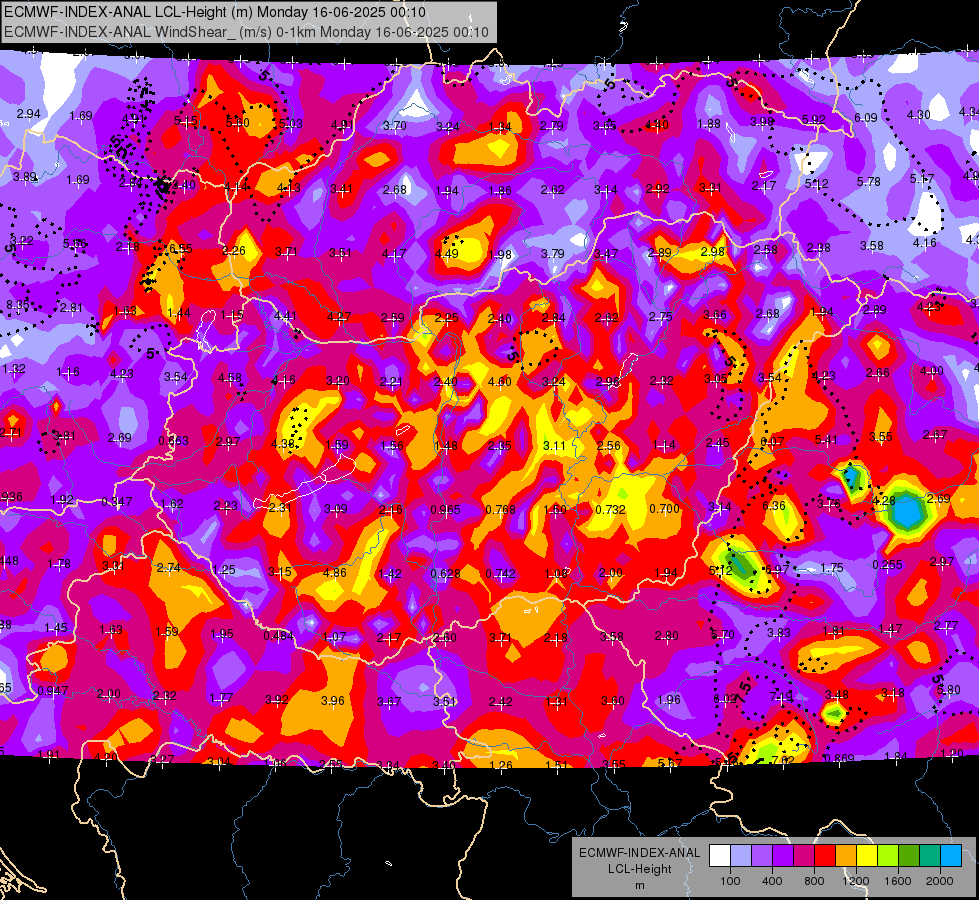Image resolution: width=979 pixels, height=900 pixels.
Task: Click the wind shear value 0.869
Action: click(x=839, y=759)
